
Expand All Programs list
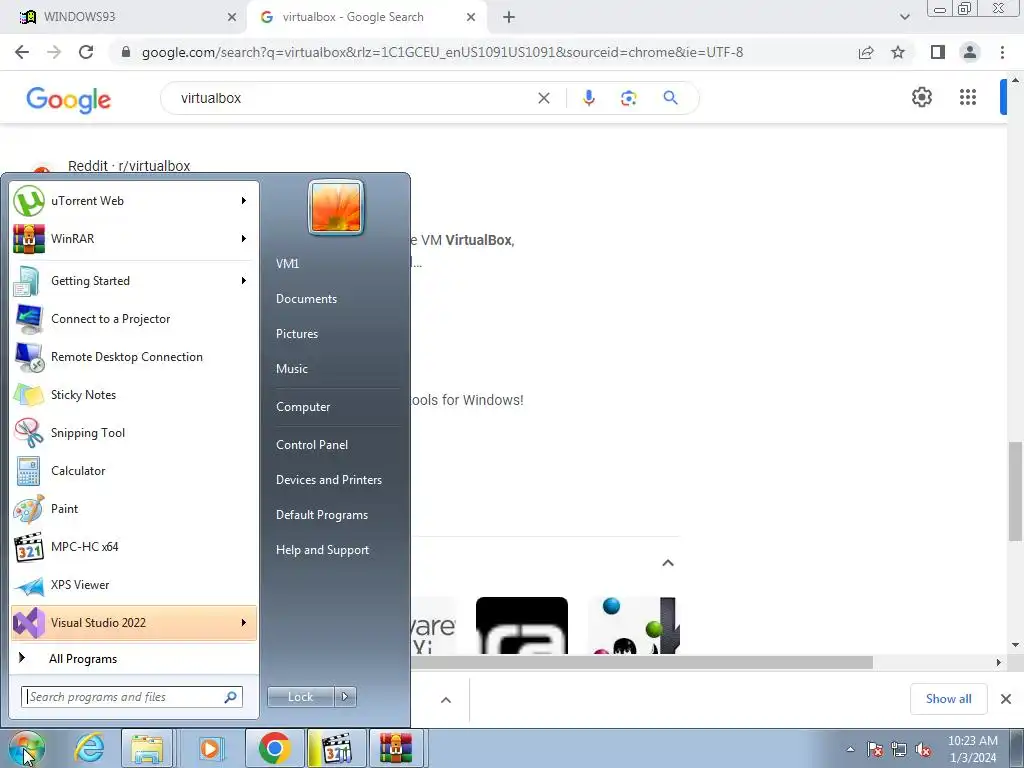coord(134,658)
